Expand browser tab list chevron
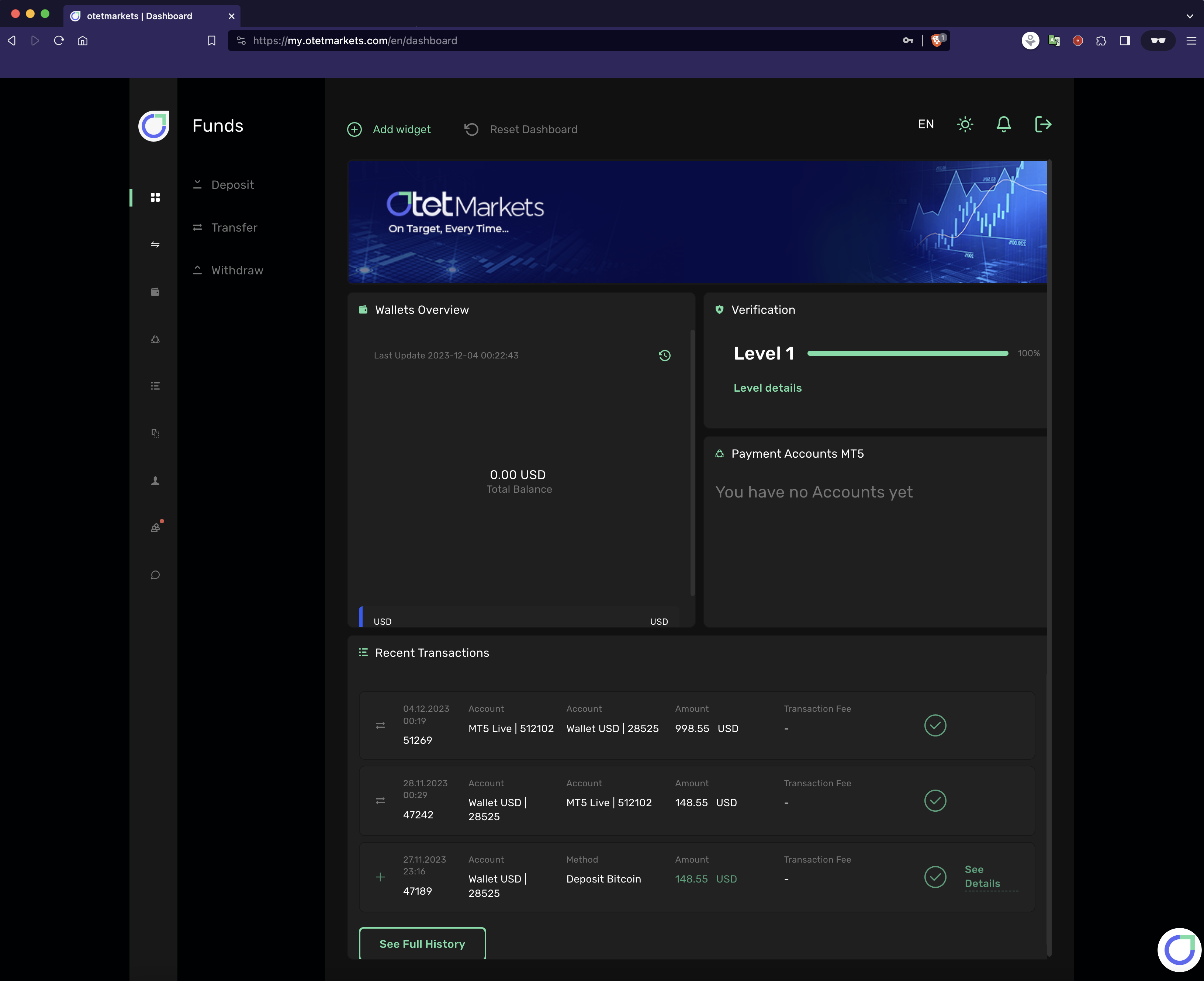The image size is (1204, 981). [1189, 16]
